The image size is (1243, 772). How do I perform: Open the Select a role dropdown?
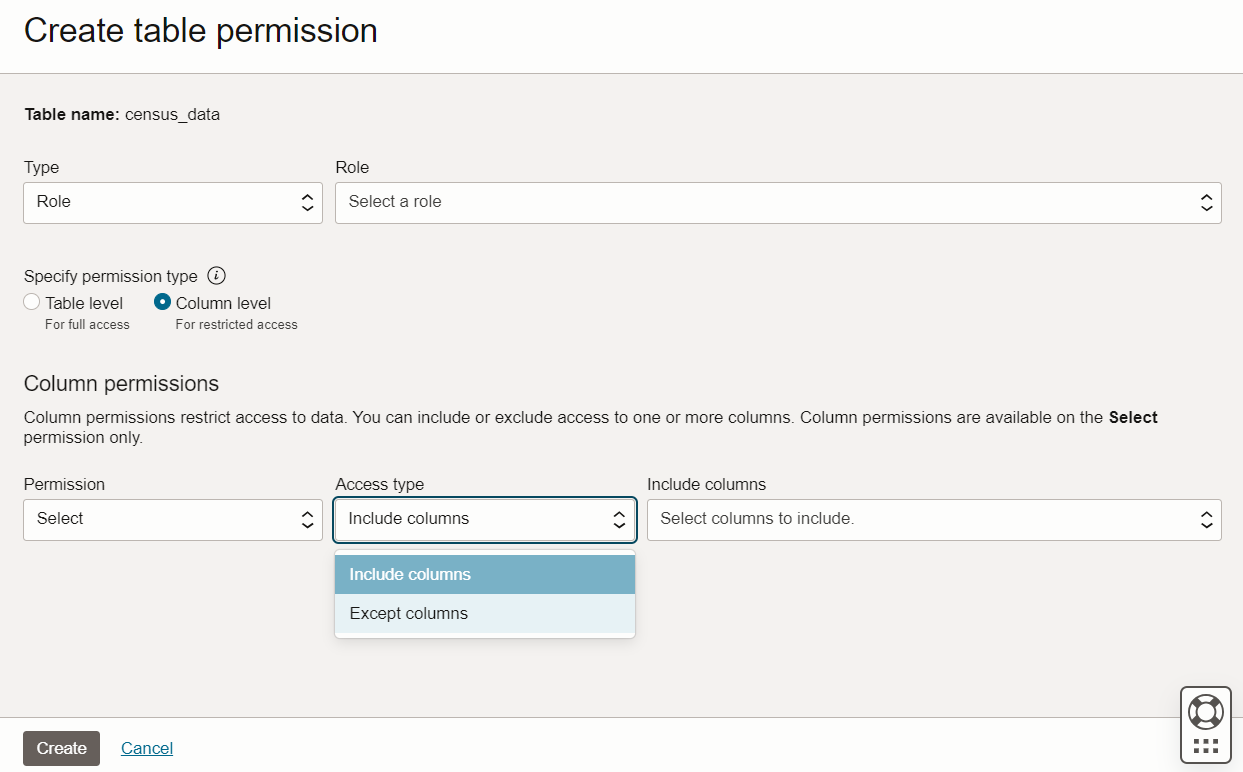780,202
